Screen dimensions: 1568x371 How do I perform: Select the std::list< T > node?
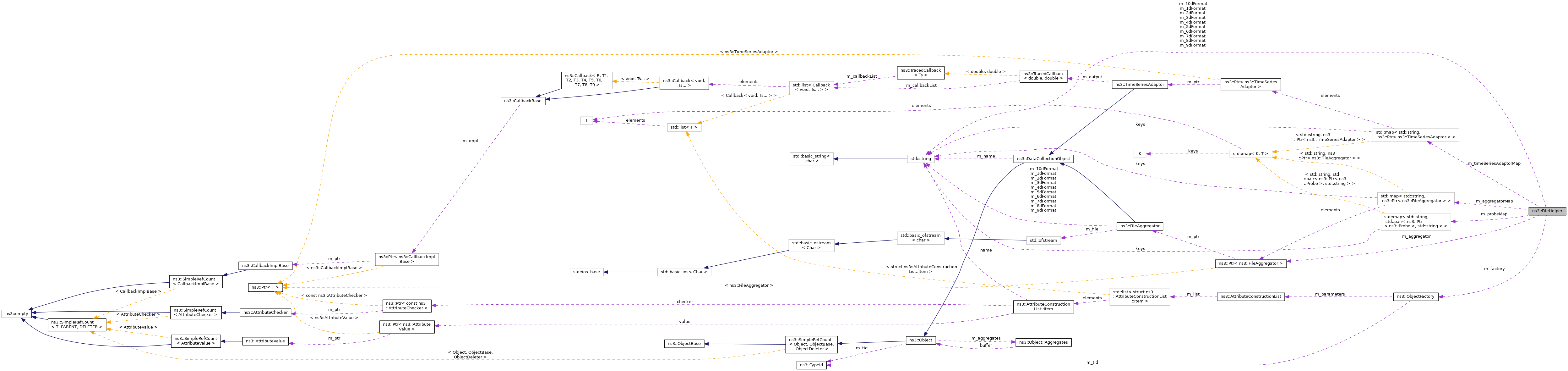point(684,127)
